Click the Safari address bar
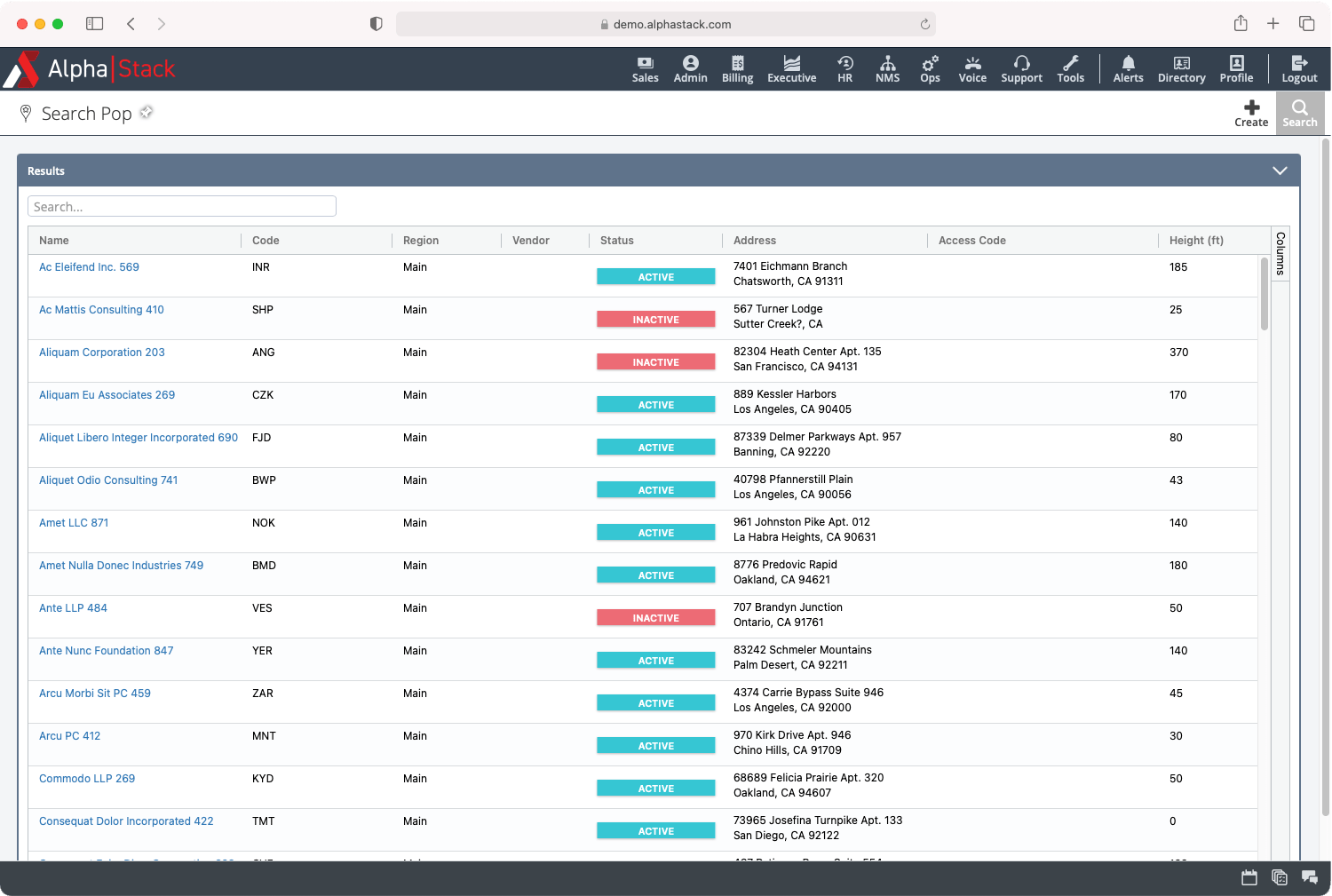 pyautogui.click(x=666, y=24)
